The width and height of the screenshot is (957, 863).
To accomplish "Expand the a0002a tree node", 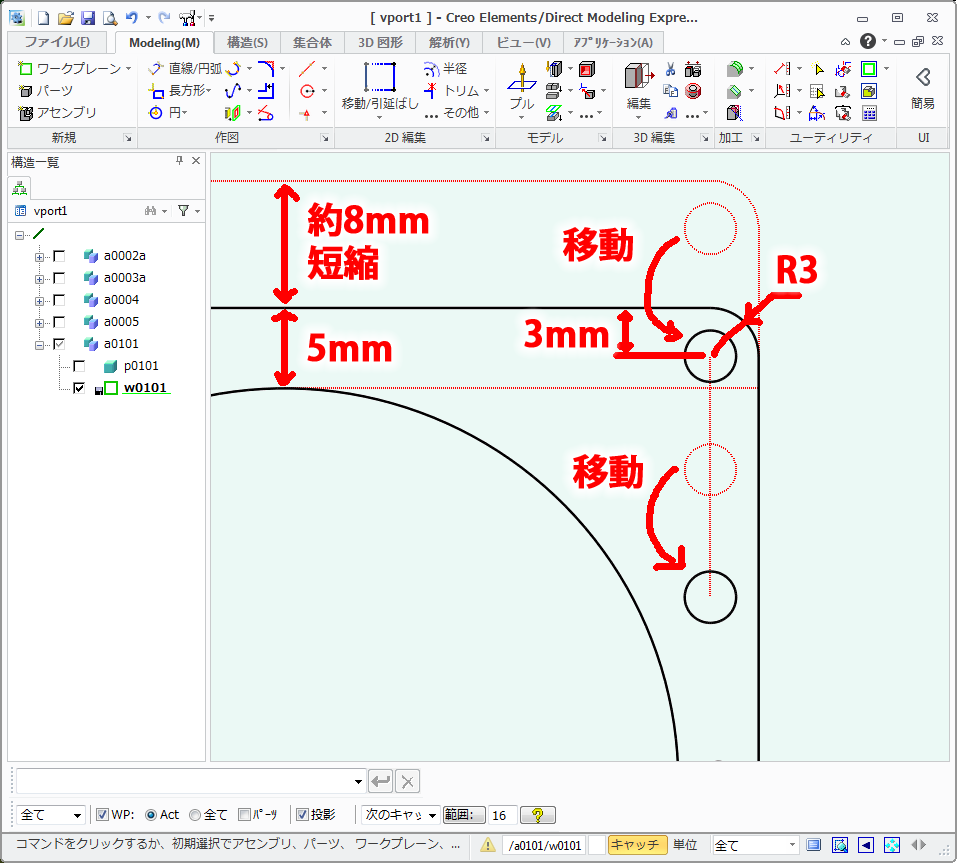I will click(x=39, y=256).
